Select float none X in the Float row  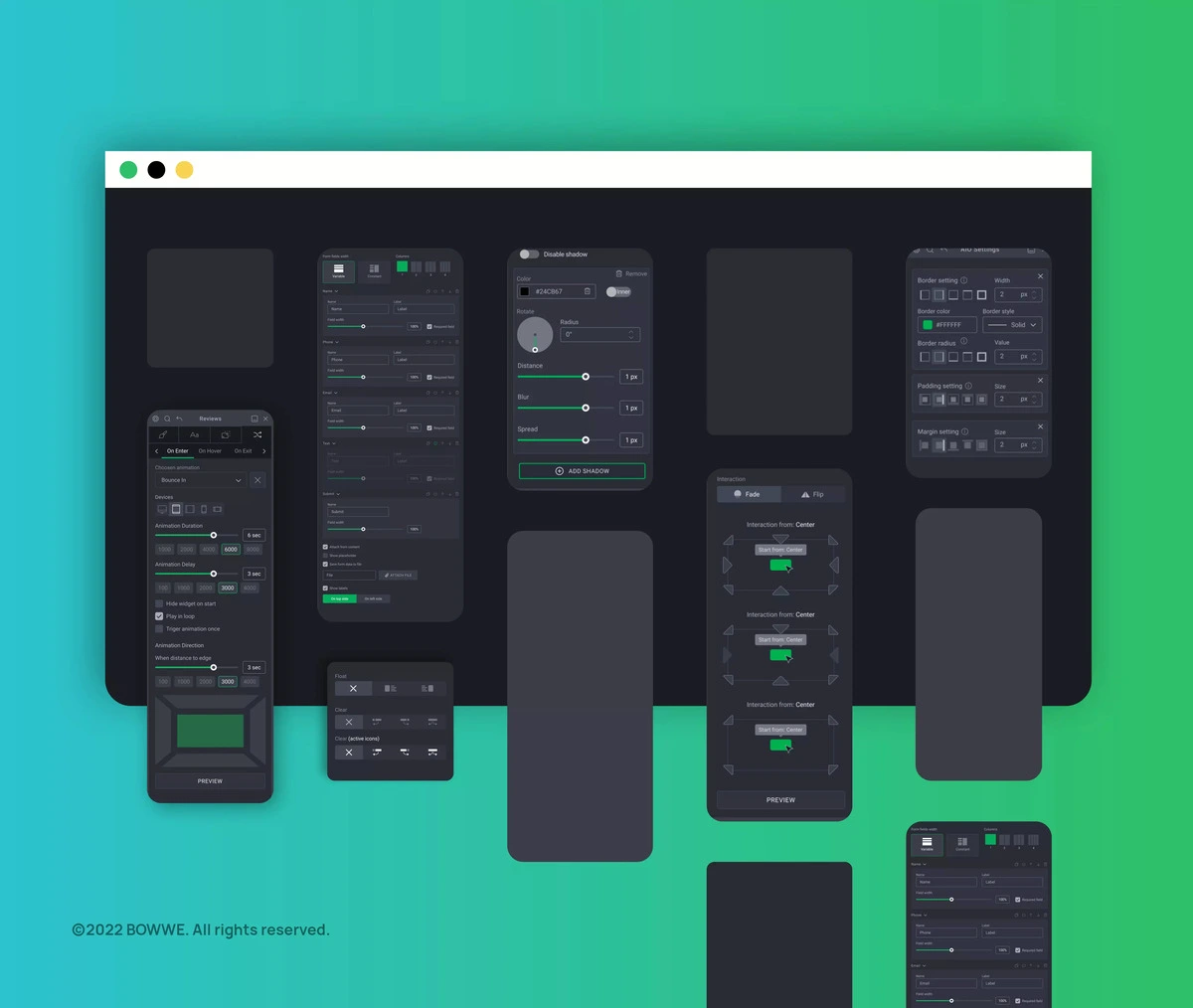pyautogui.click(x=353, y=688)
